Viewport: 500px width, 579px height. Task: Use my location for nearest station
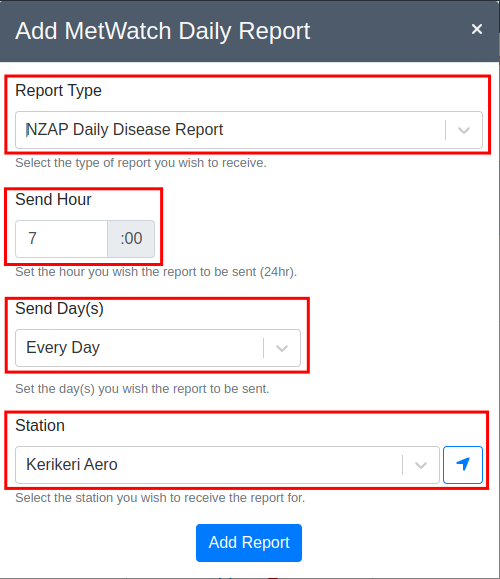coord(463,465)
